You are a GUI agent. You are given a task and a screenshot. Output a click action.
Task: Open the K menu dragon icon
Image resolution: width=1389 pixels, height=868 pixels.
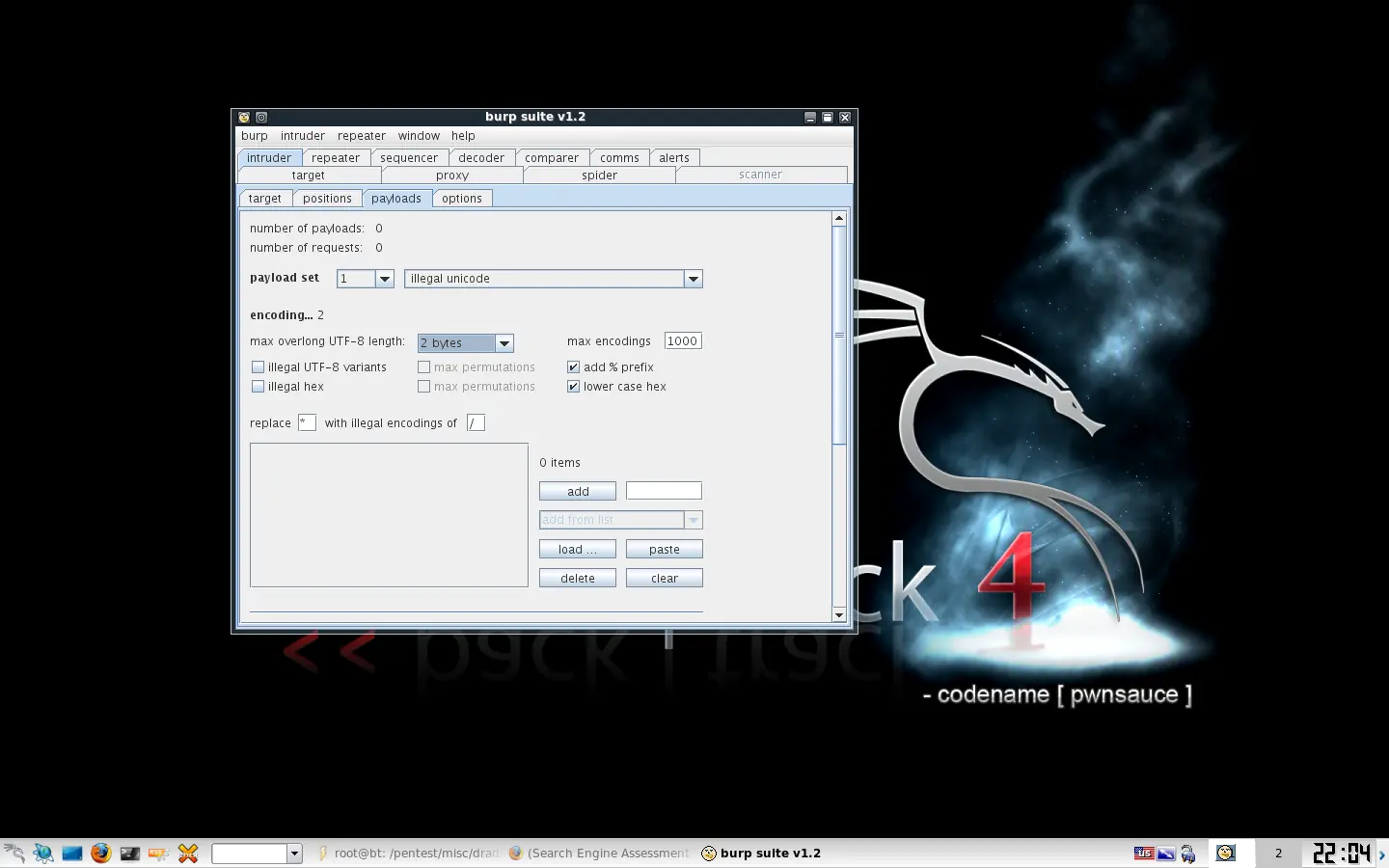[x=14, y=853]
